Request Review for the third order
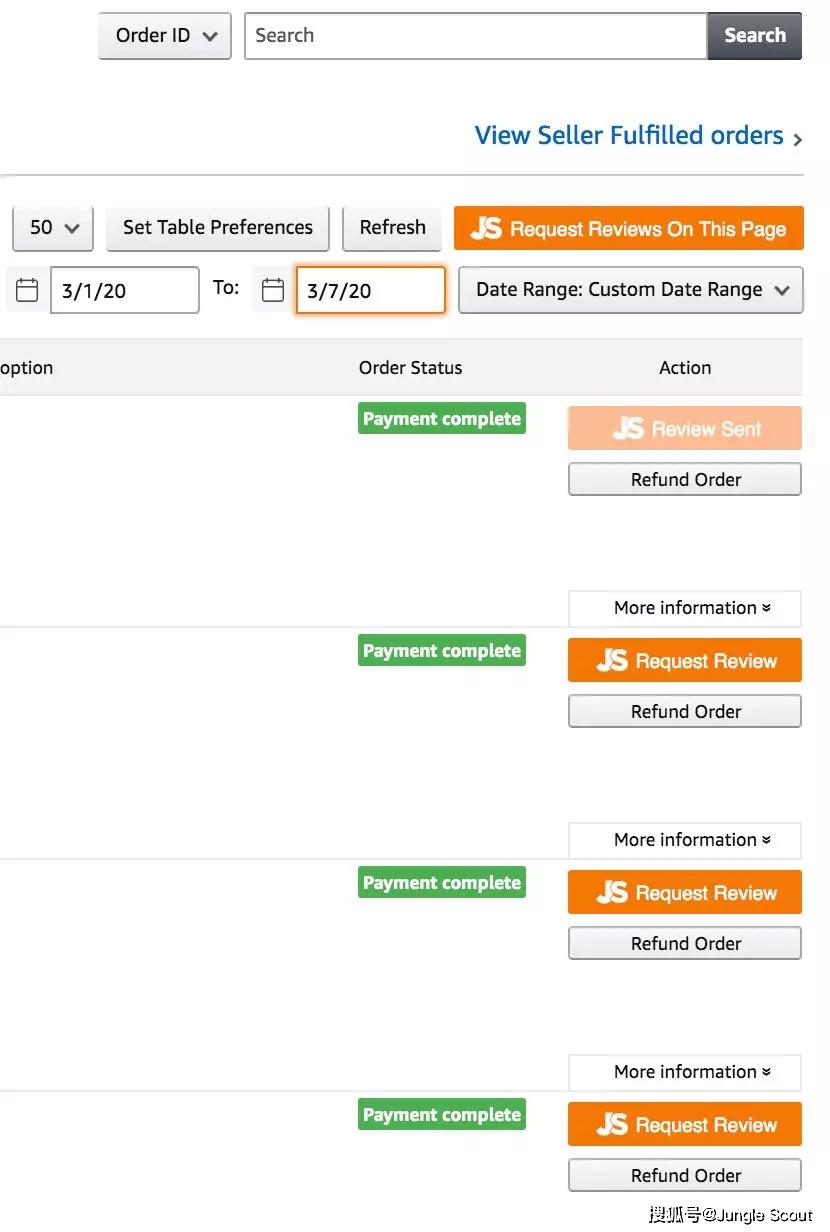Screen dimensions: 830x1232 click(x=685, y=893)
